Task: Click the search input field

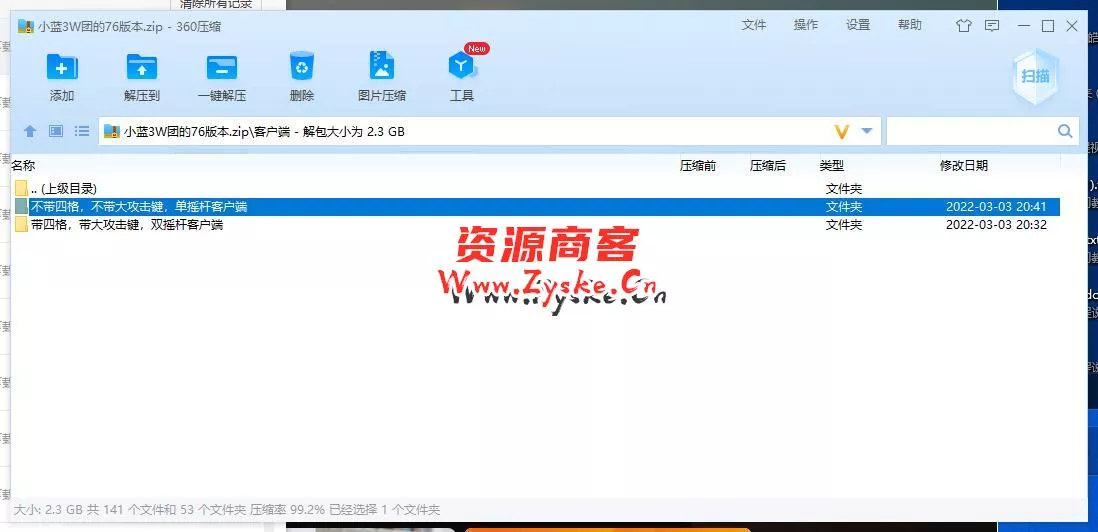Action: point(970,131)
